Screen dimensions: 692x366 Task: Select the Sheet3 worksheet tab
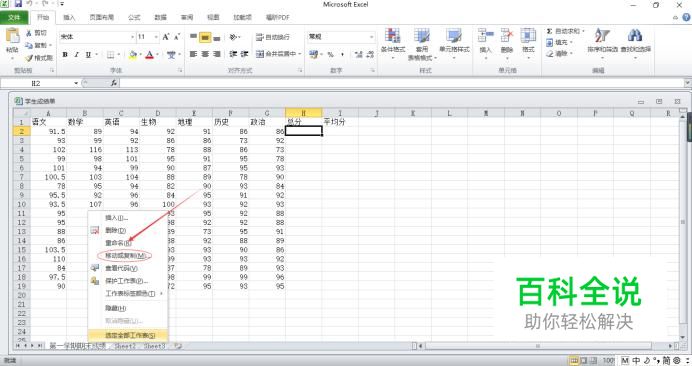[154, 347]
